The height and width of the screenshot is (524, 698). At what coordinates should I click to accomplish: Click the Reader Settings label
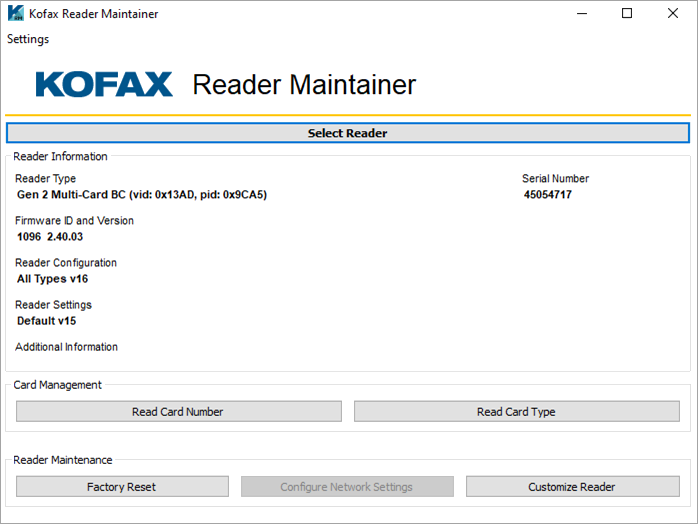[53, 305]
